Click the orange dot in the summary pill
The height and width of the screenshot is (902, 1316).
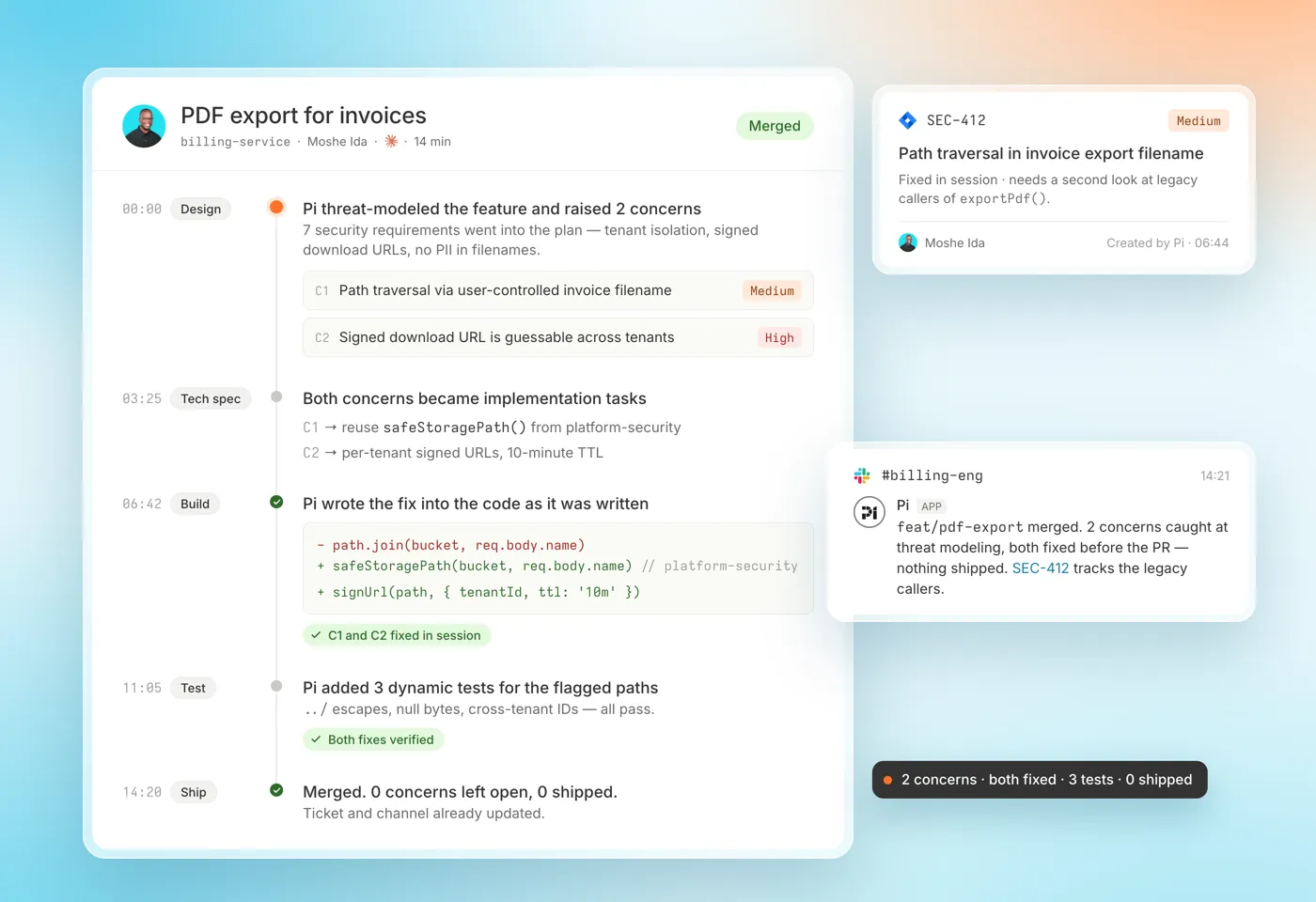pyautogui.click(x=887, y=780)
